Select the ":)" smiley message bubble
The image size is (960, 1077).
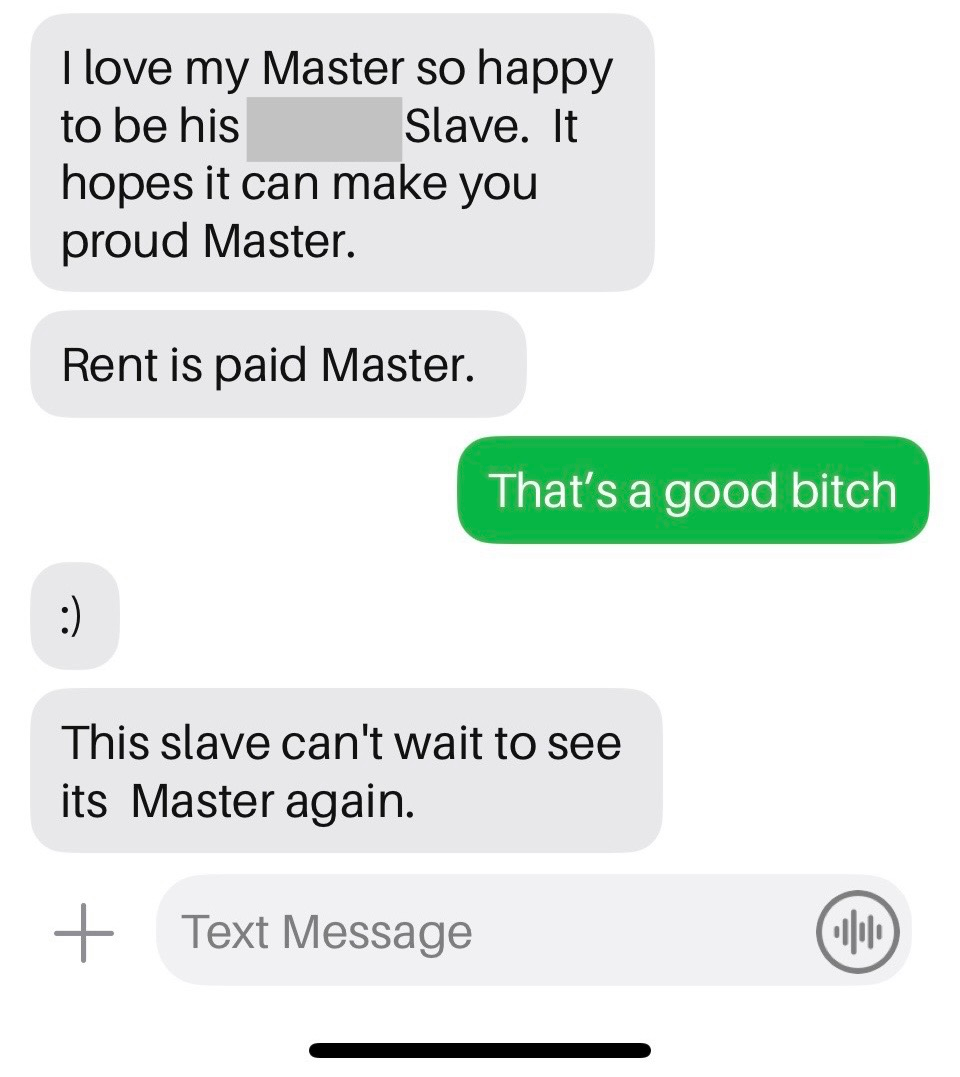point(75,616)
